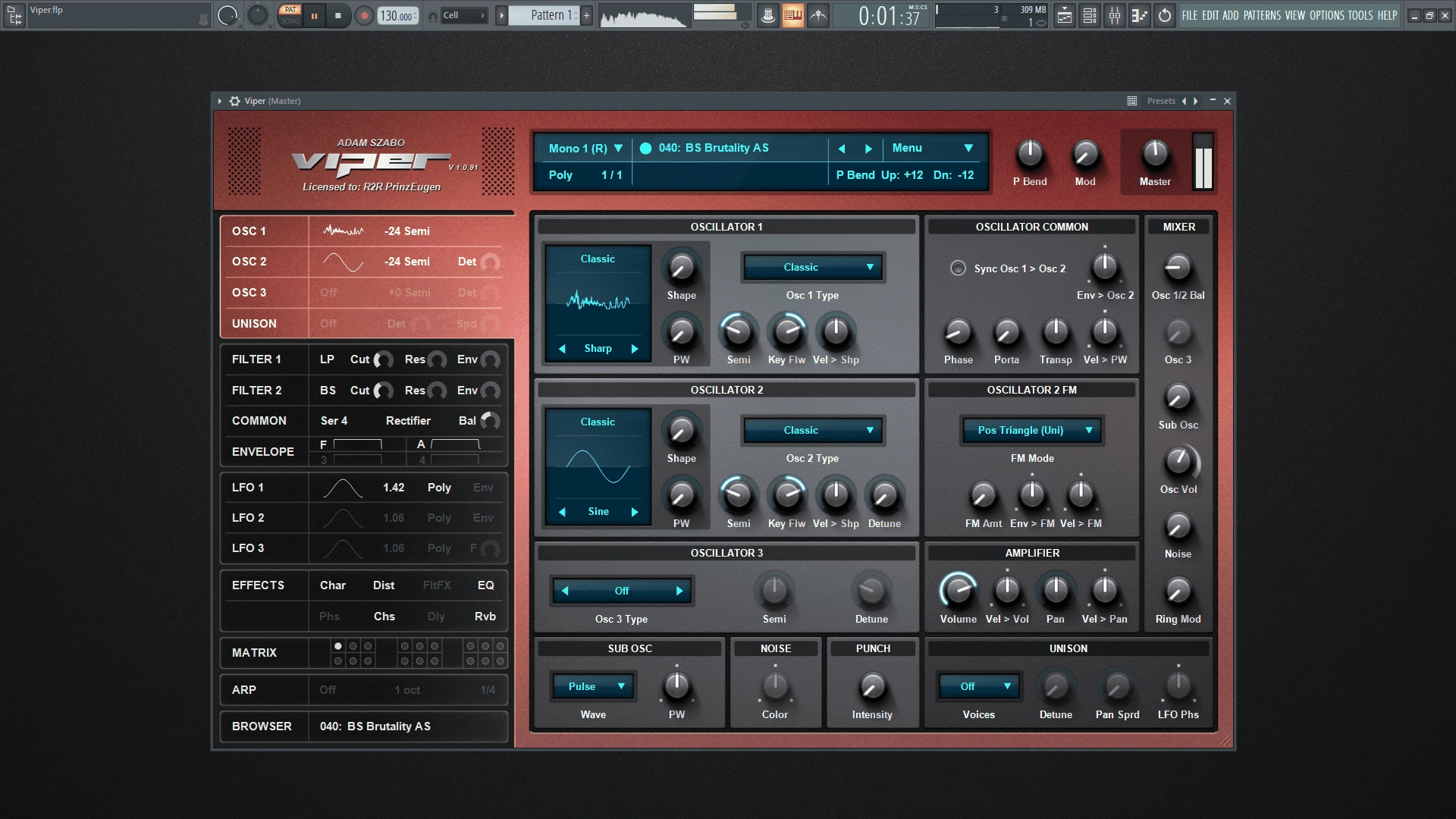Go to previous preset with left arrow

(x=842, y=149)
